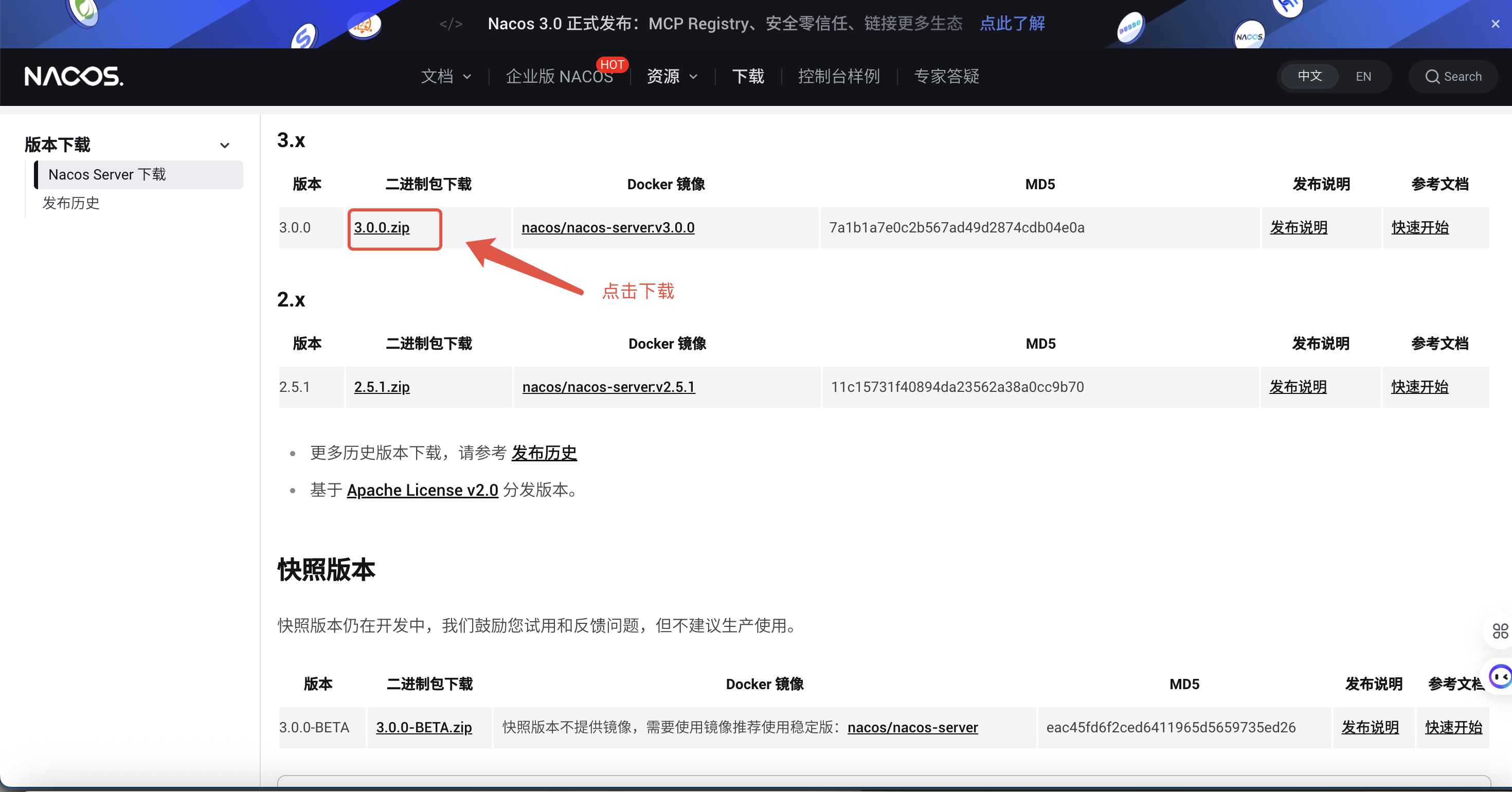
Task: Select Nacos Server 下载 in sidebar
Action: (x=138, y=174)
